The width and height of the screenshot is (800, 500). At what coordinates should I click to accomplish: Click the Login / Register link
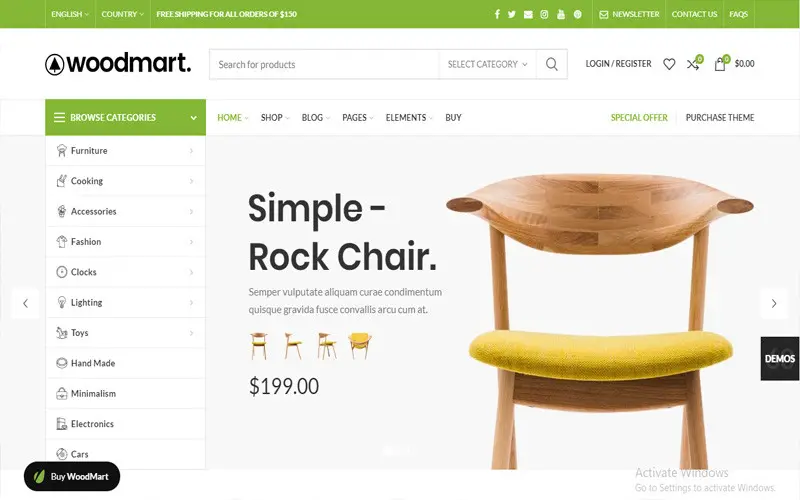tap(618, 64)
